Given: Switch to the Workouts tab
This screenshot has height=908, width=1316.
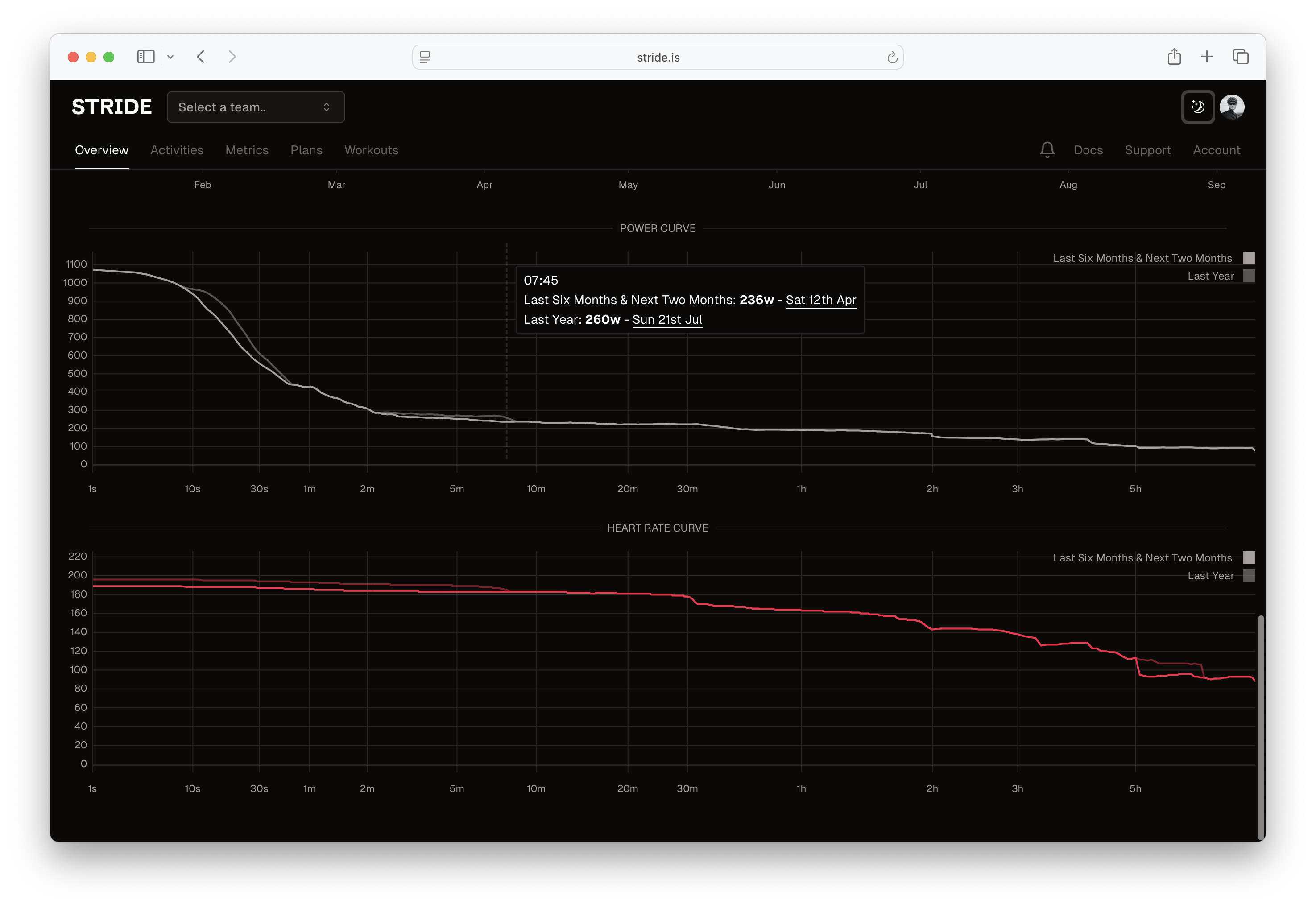Looking at the screenshot, I should click(371, 150).
